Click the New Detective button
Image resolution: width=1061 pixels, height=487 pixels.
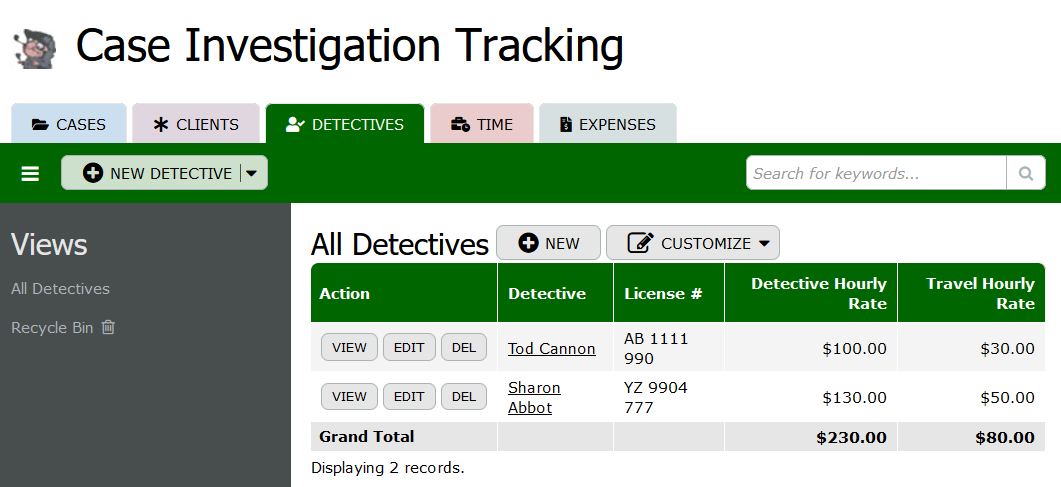click(158, 173)
